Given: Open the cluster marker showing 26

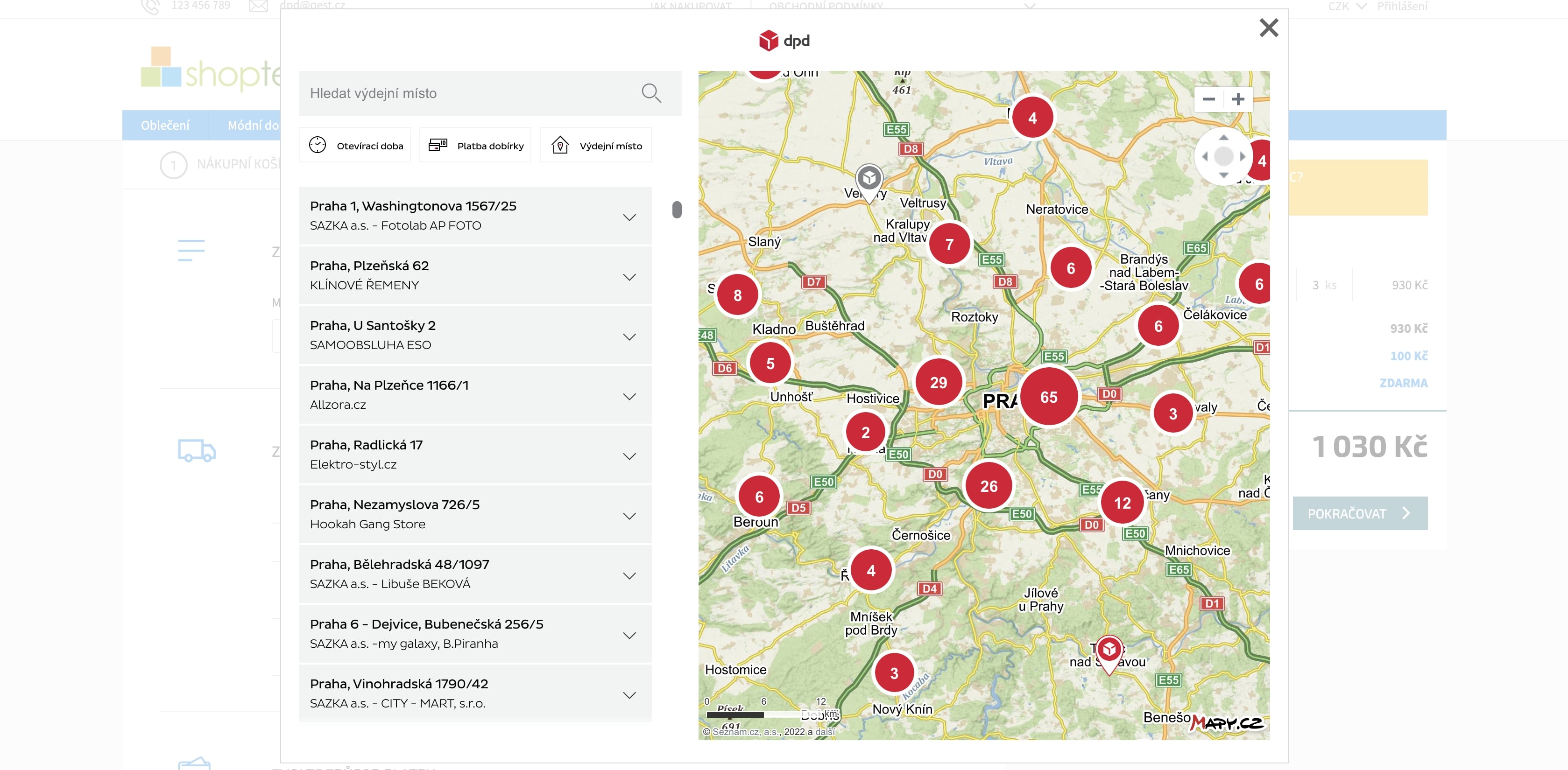Looking at the screenshot, I should 989,485.
